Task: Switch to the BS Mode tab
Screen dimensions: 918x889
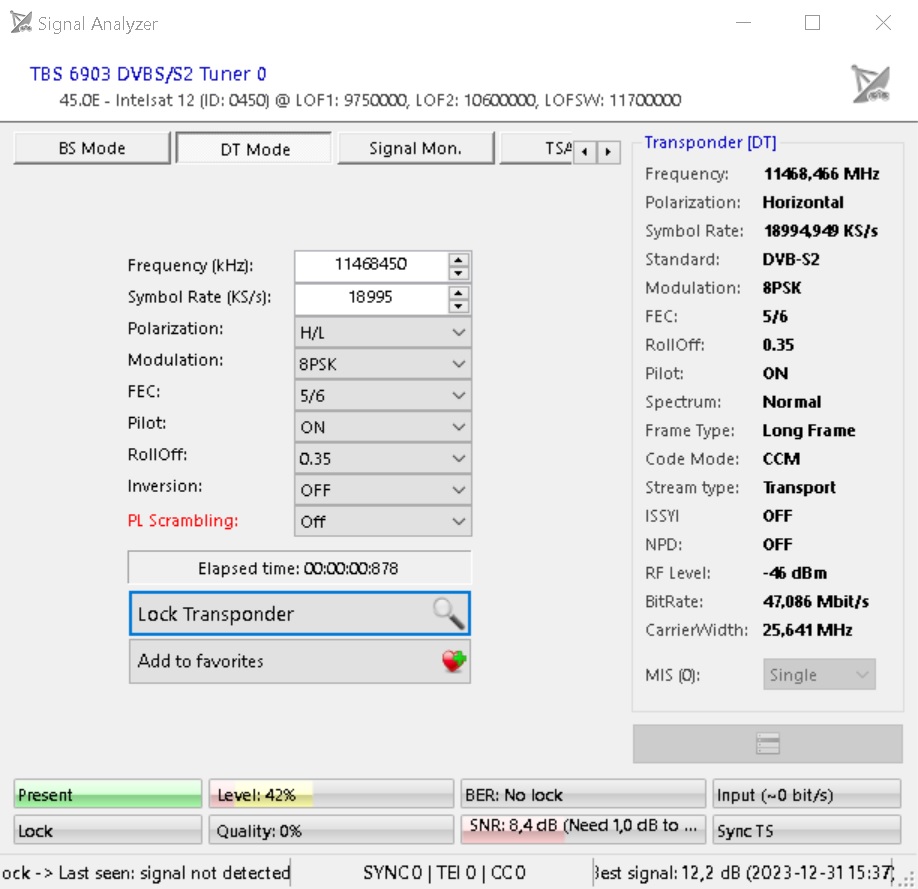Action: (x=92, y=148)
